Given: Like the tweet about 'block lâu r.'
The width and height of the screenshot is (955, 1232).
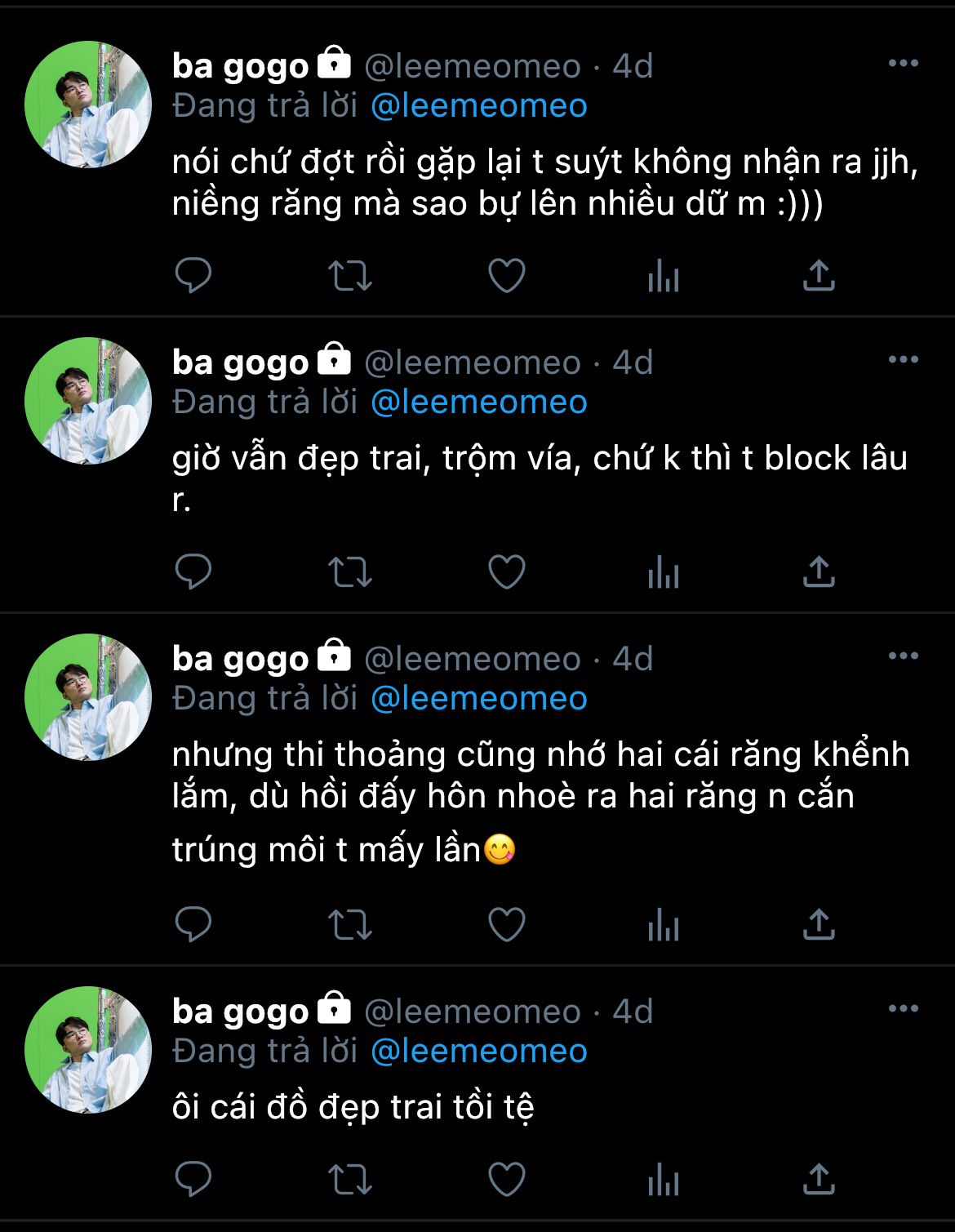Looking at the screenshot, I should [507, 572].
